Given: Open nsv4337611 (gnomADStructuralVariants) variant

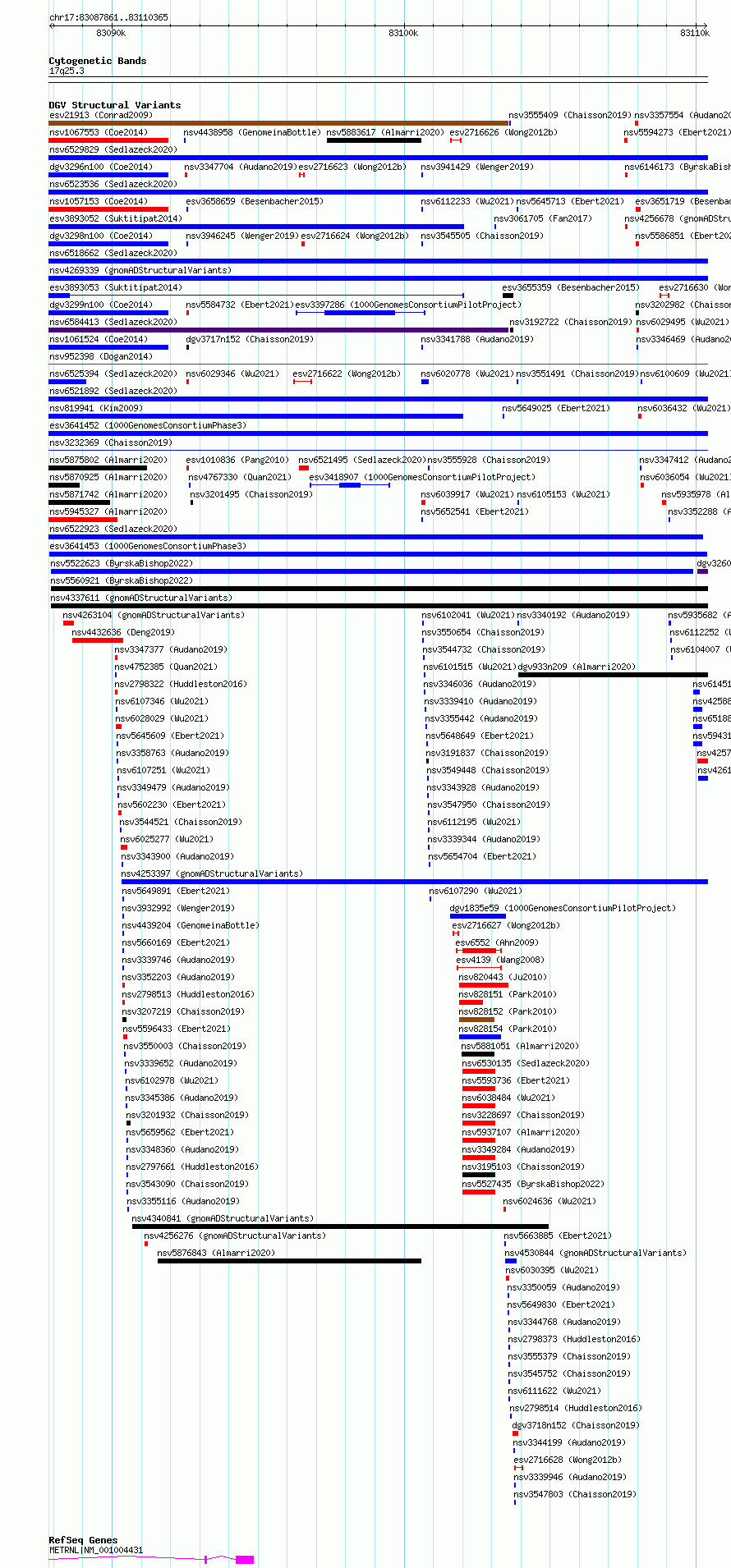Looking at the screenshot, I should pos(141,598).
